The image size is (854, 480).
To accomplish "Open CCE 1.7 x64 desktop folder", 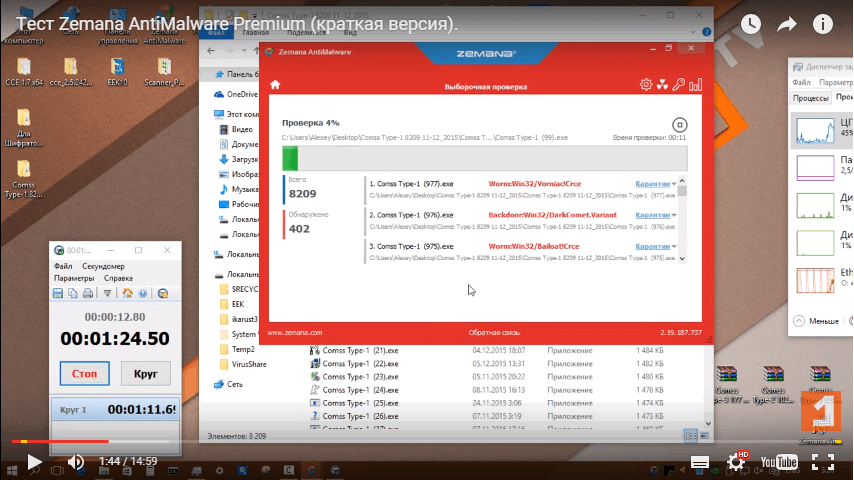I will (23, 72).
